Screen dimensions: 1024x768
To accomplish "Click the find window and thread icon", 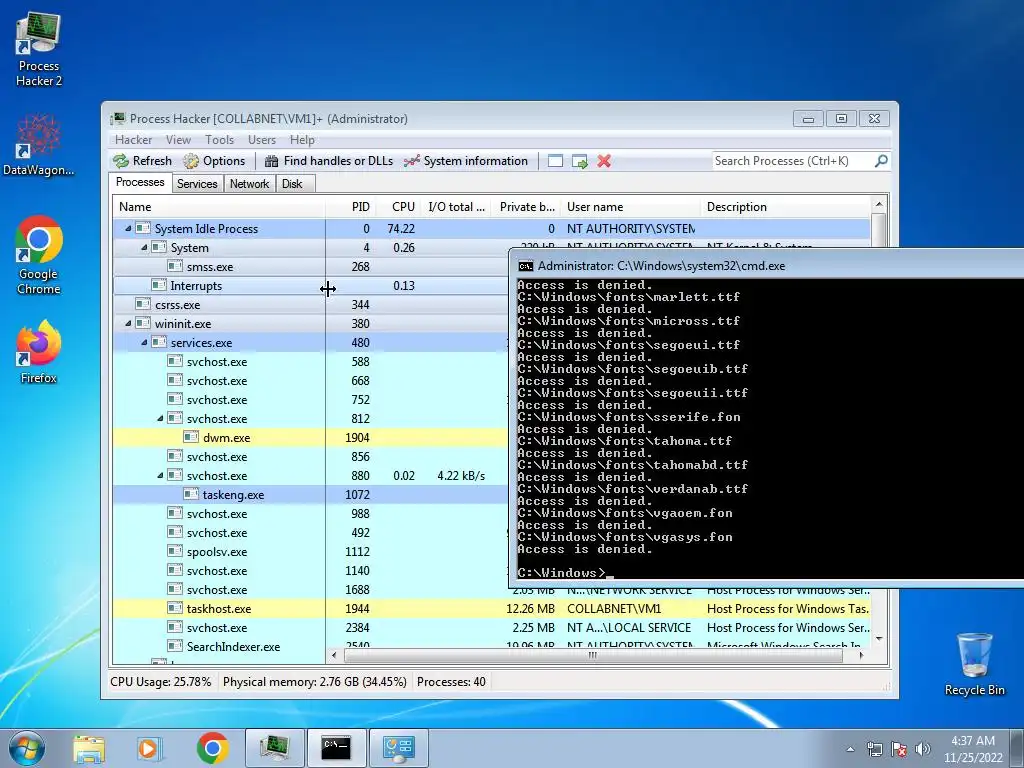I will click(x=579, y=161).
